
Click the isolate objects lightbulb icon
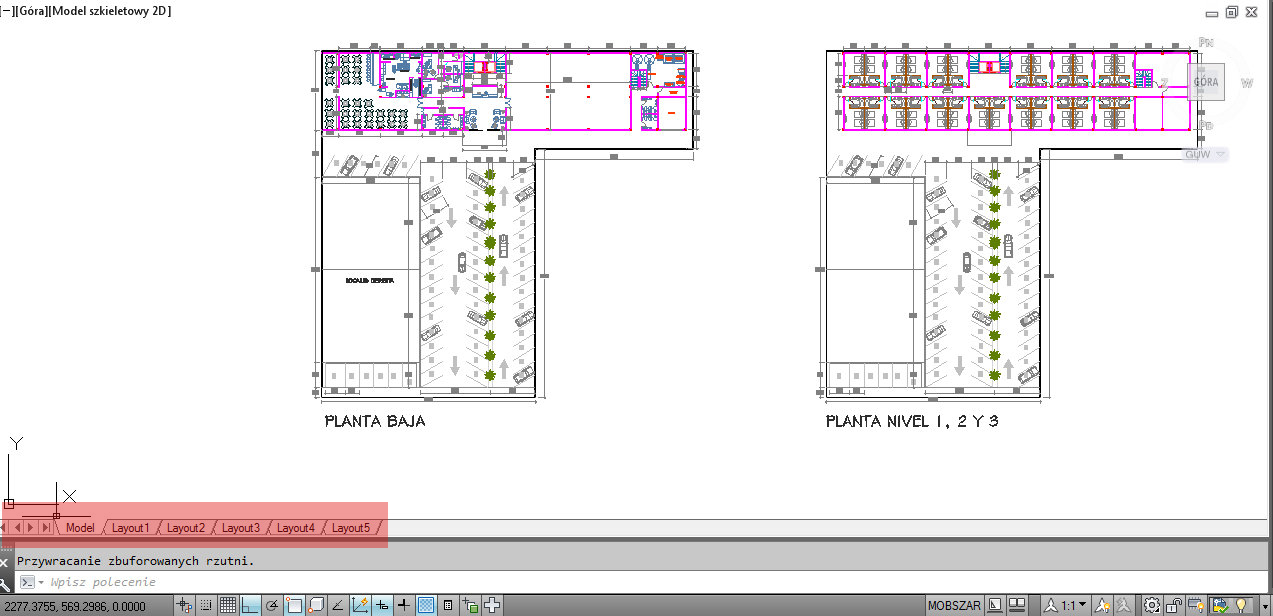(1241, 604)
